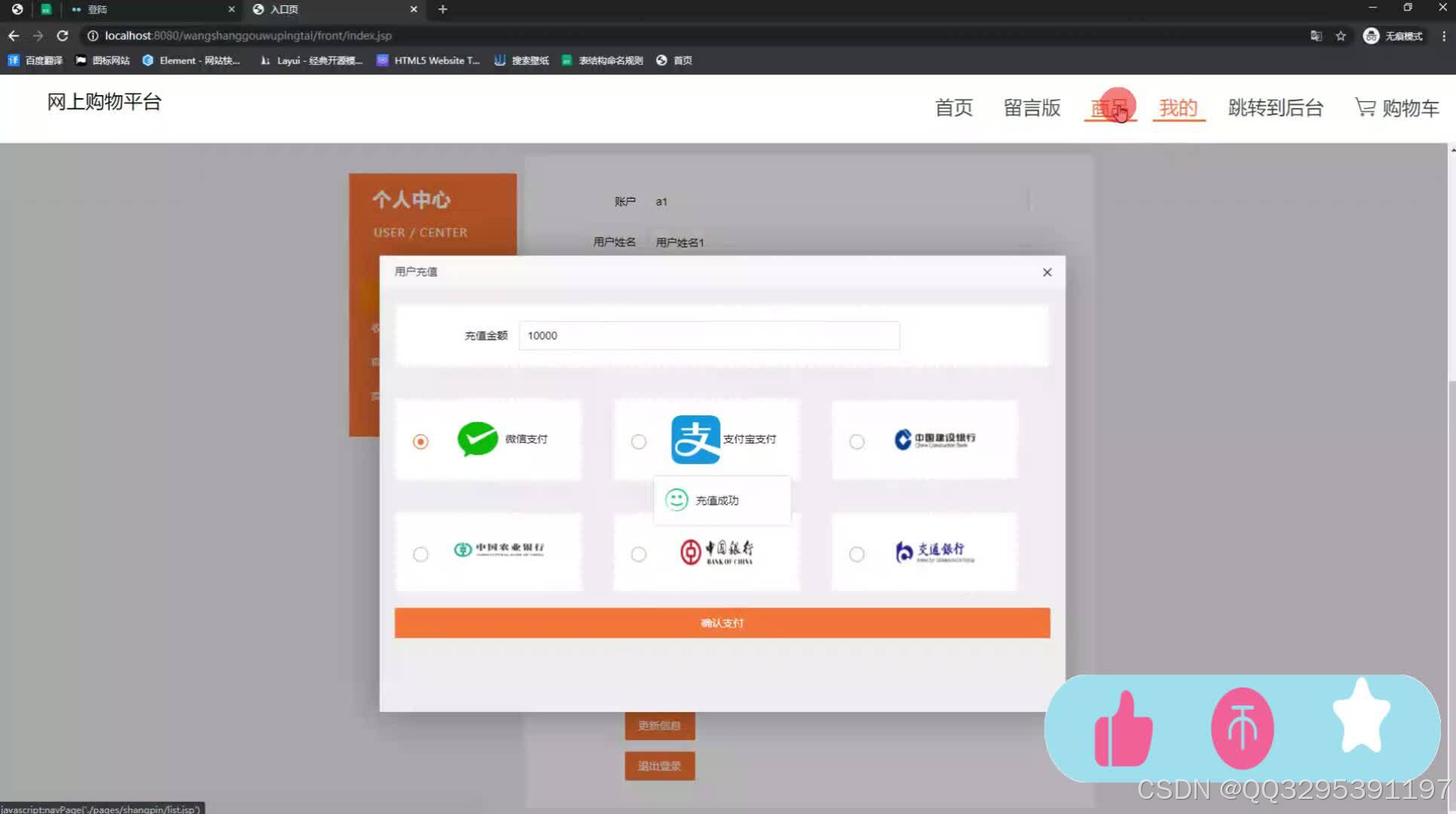
Task: Open a new browser tab
Action: [443, 9]
